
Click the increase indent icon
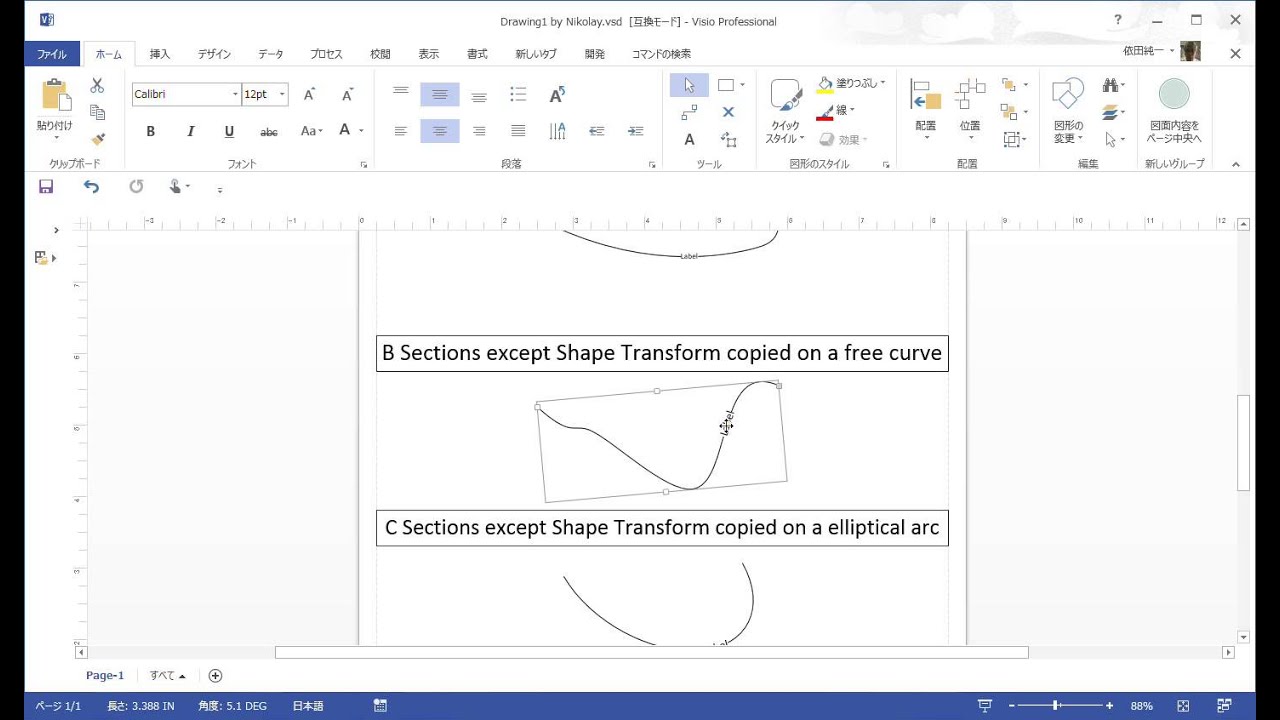(635, 131)
